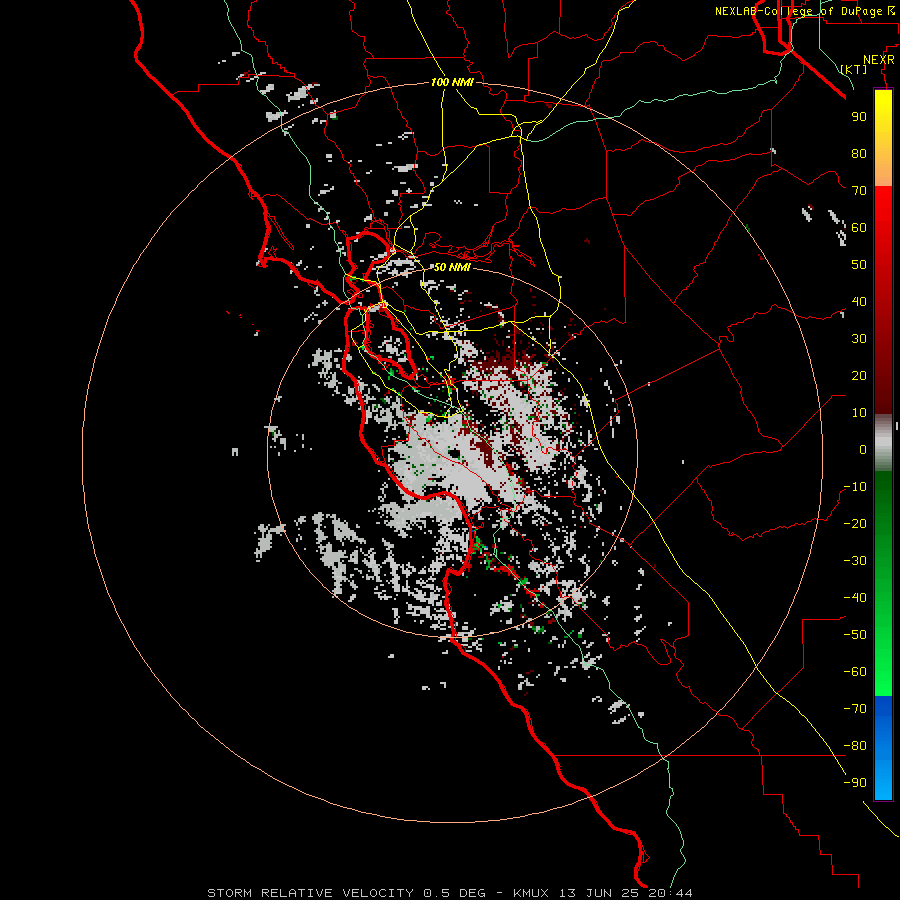This screenshot has height=900, width=900.
Task: Click the -10 label on velocity scale
Action: [x=855, y=487]
